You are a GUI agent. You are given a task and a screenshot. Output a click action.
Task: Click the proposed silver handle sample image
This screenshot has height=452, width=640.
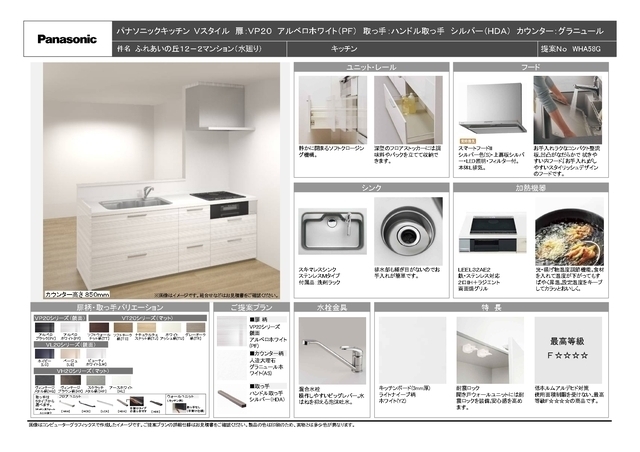(232, 399)
